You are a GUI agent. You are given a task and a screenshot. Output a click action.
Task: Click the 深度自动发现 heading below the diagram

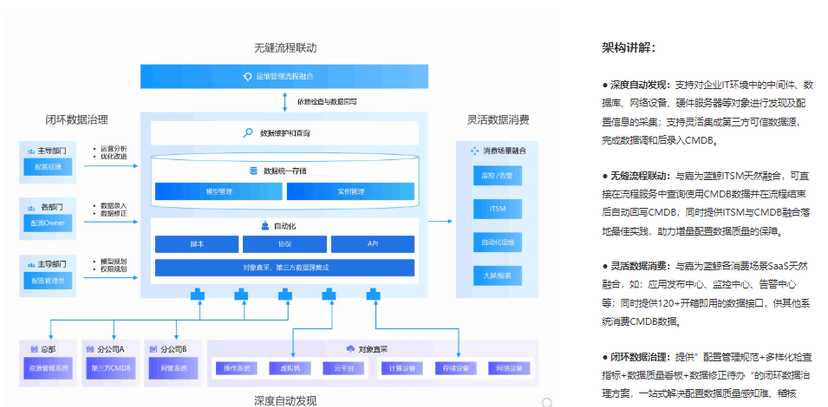[285, 401]
